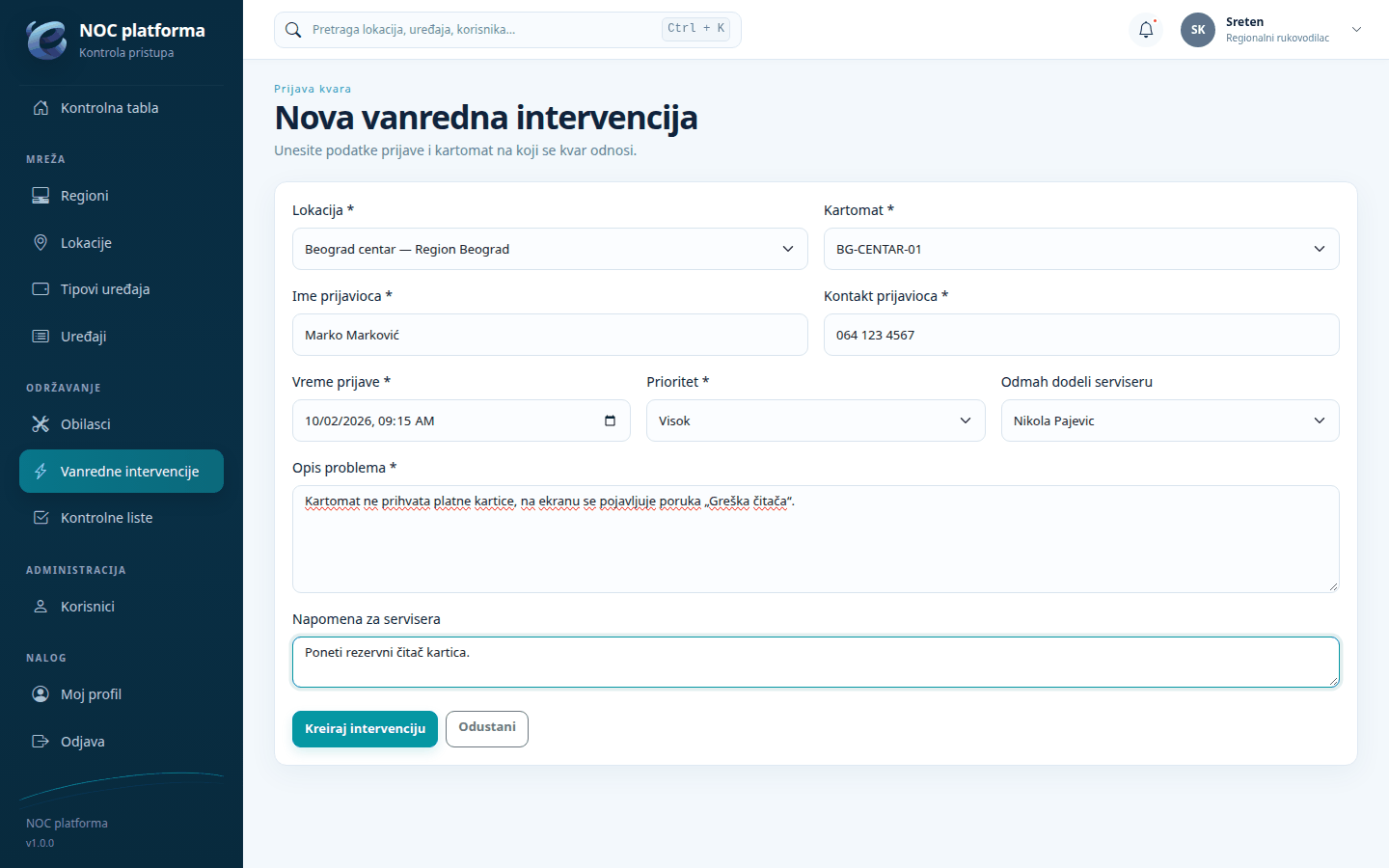Click the Obilasci tools icon

(x=41, y=424)
